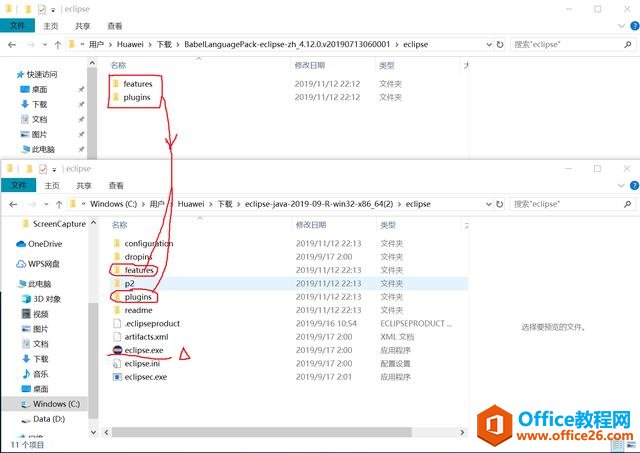Image resolution: width=640 pixels, height=453 pixels.
Task: Sort by 类型 column in the top window
Action: pyautogui.click(x=387, y=65)
